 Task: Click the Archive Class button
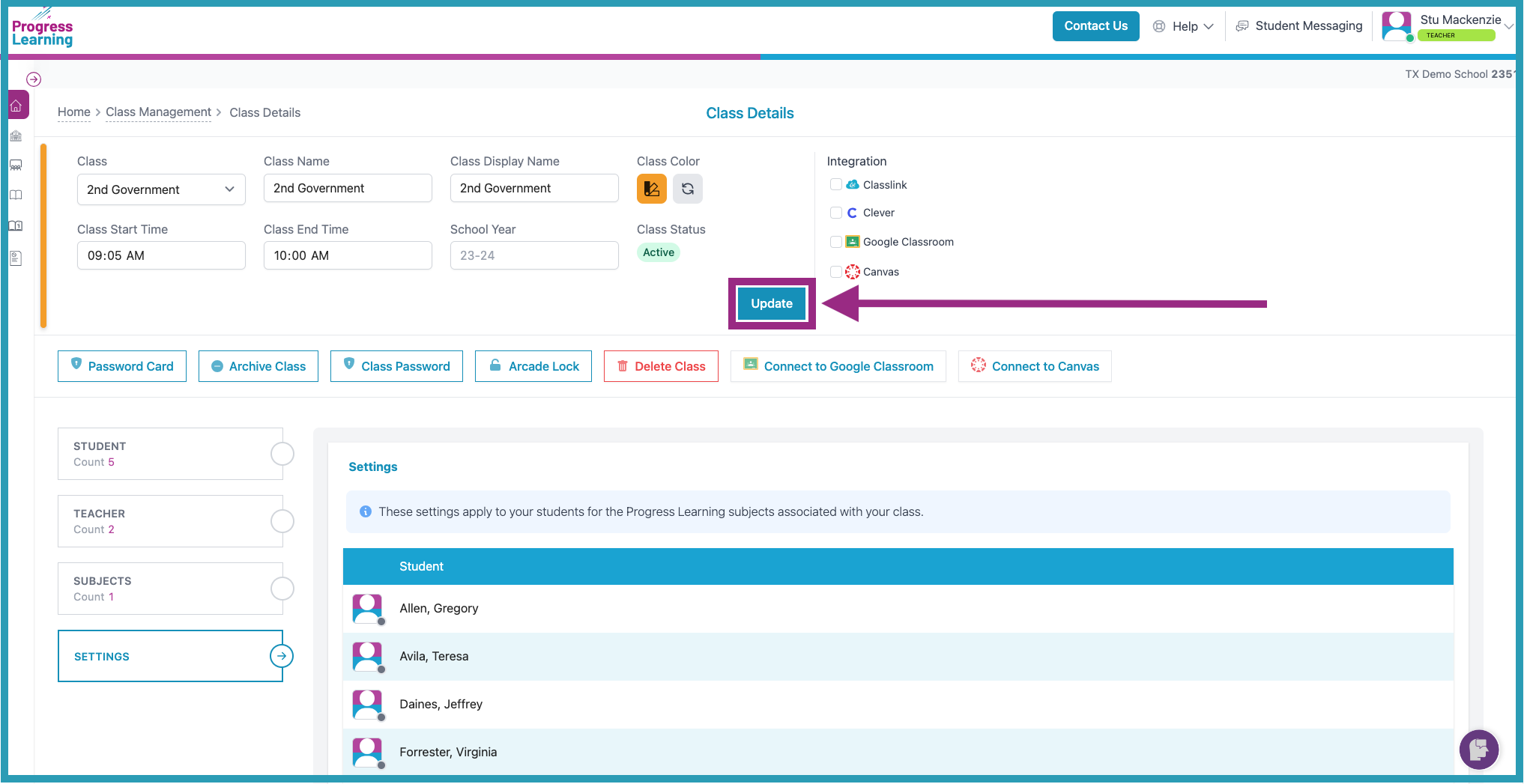[258, 366]
